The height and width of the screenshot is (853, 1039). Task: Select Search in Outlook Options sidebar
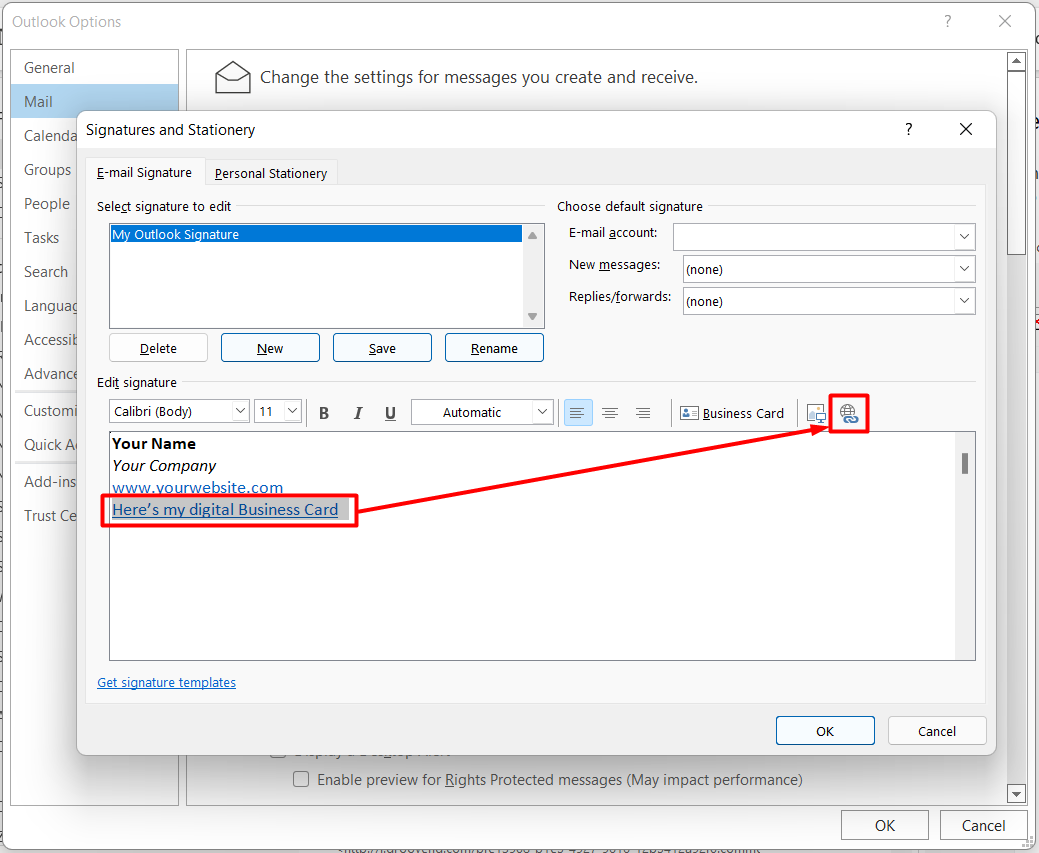(x=46, y=272)
